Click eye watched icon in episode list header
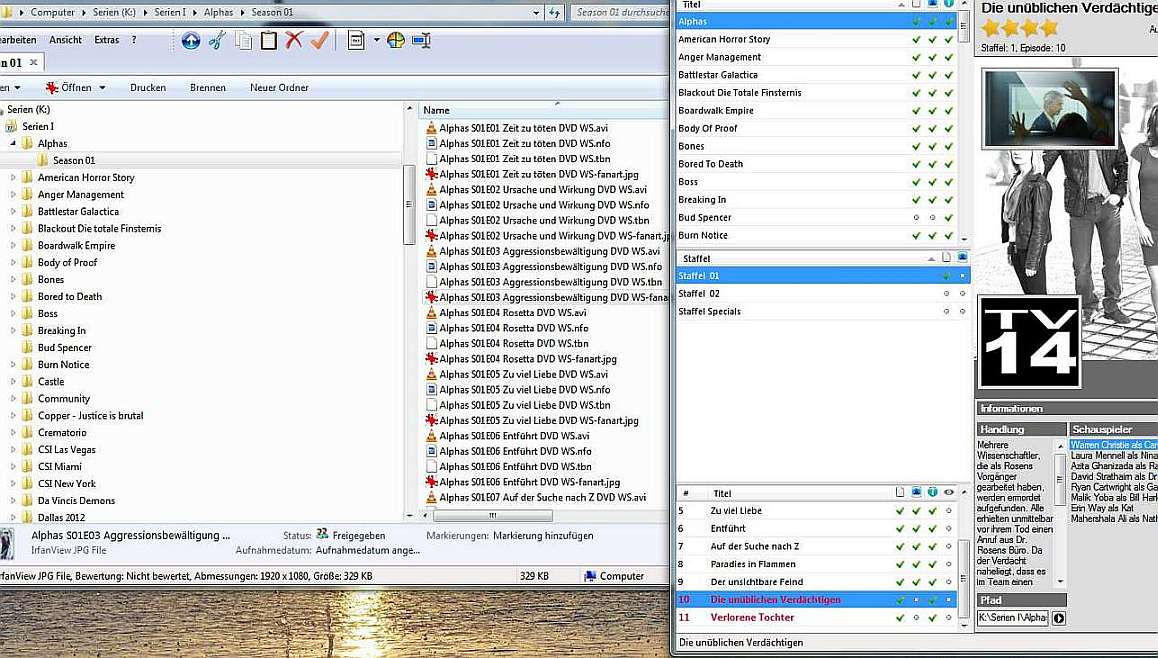This screenshot has width=1158, height=658. tap(949, 493)
